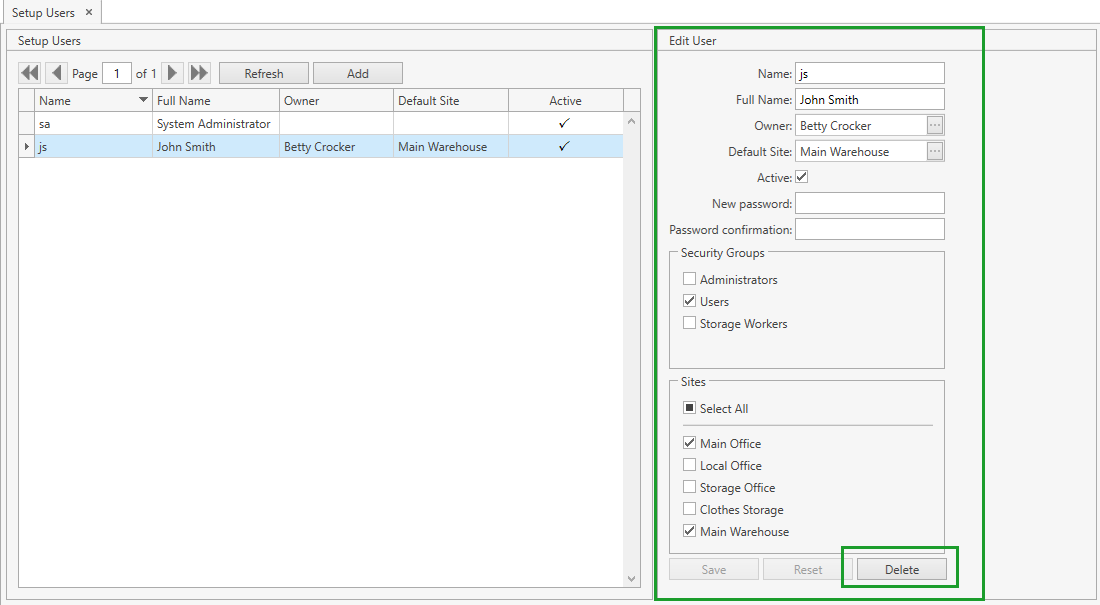The width and height of the screenshot is (1100, 605).
Task: Go to the next page arrow
Action: [173, 73]
